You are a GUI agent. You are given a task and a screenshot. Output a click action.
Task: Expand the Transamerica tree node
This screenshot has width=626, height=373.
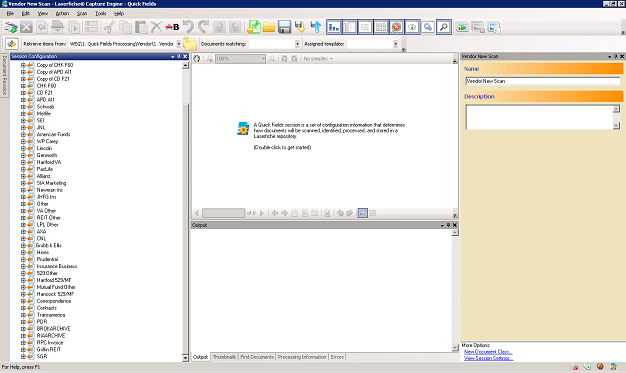[23, 315]
